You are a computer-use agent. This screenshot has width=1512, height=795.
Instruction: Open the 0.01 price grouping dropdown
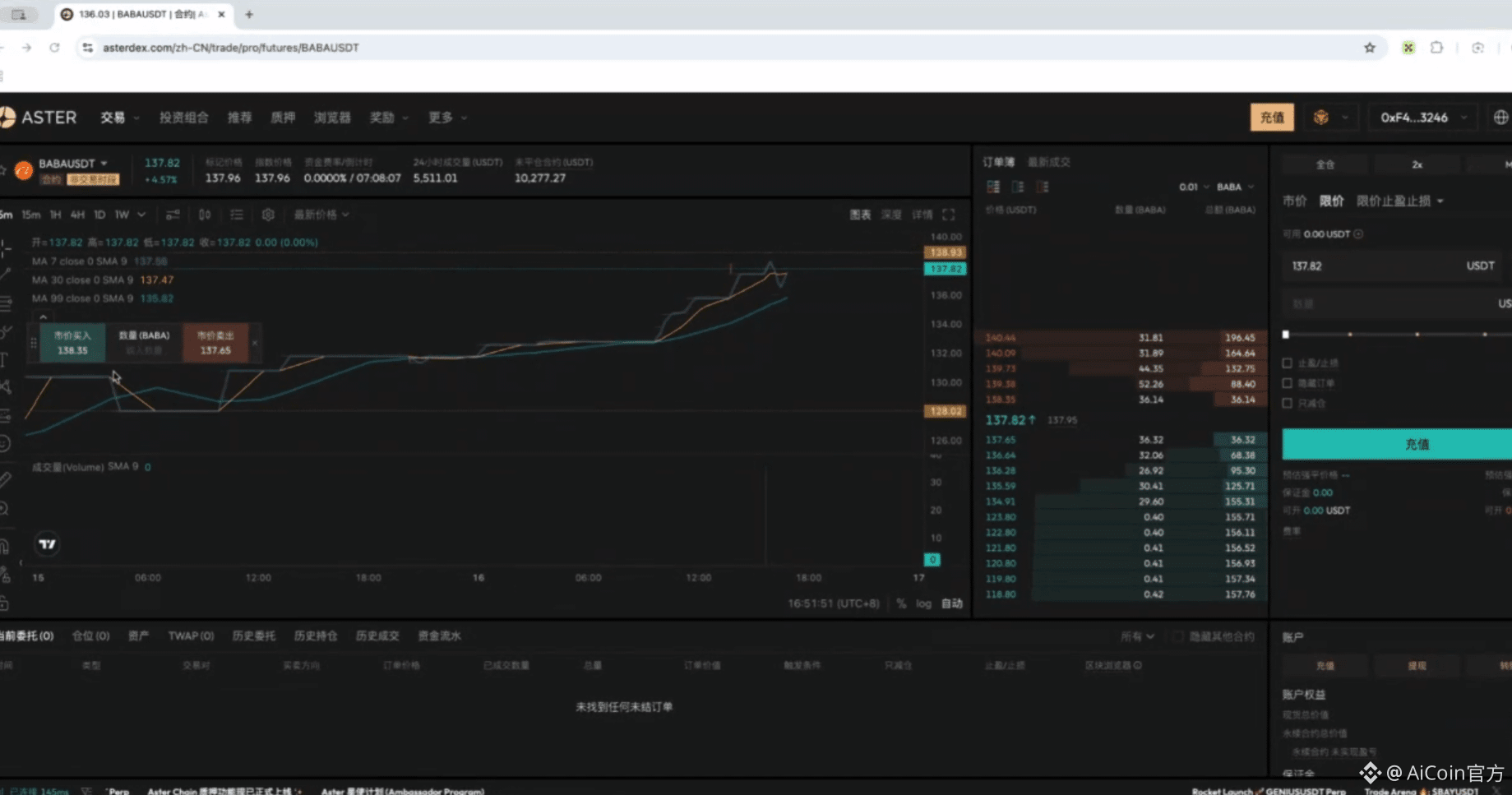tap(1194, 187)
